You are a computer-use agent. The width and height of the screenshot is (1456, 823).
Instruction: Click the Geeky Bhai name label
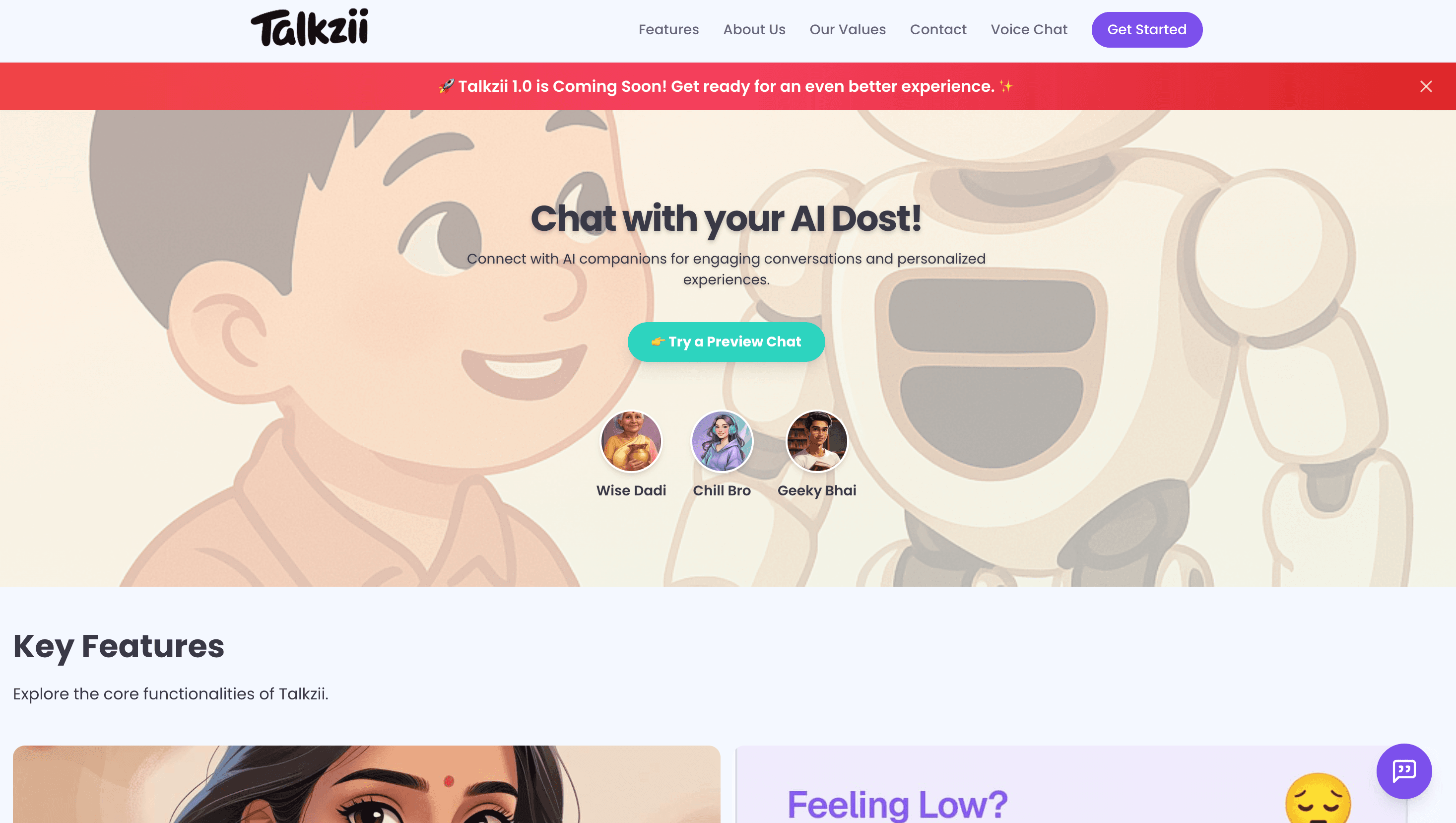817,490
